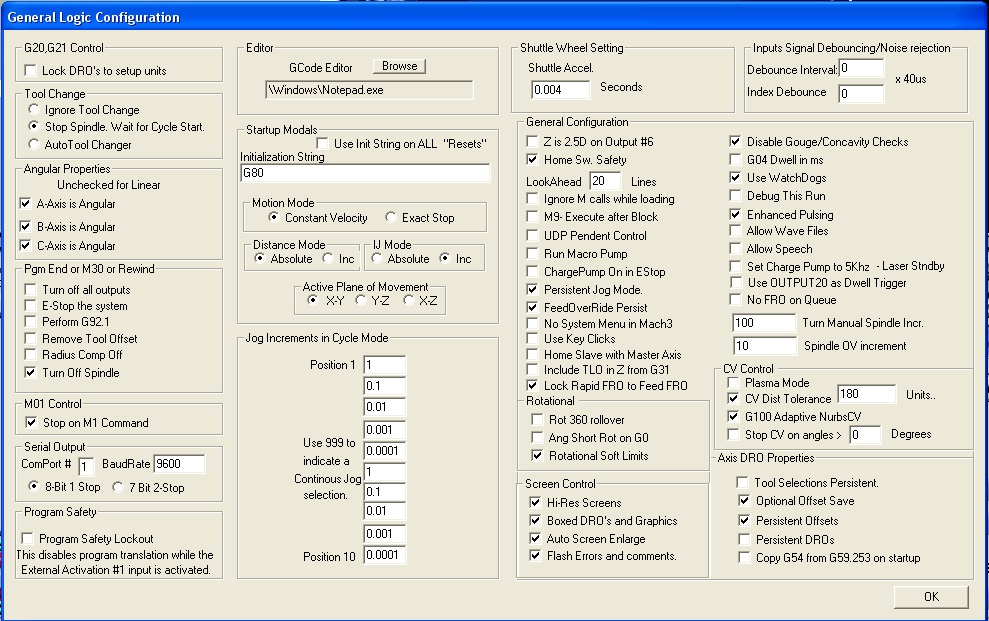The image size is (989, 621).
Task: Enable Lock DRO's to setup units
Action: coord(30,71)
